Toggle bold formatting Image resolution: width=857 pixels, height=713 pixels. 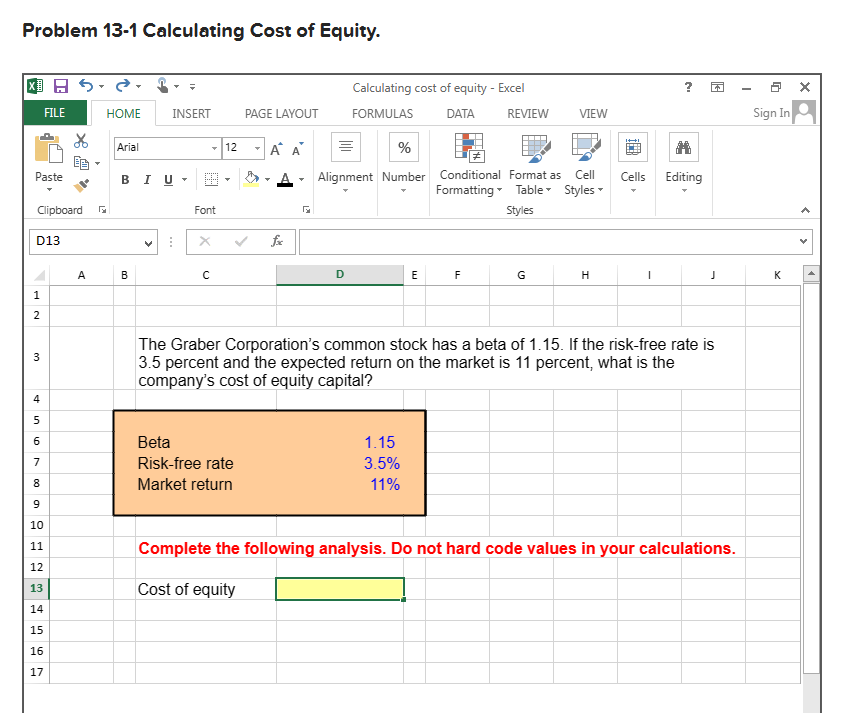coord(124,178)
